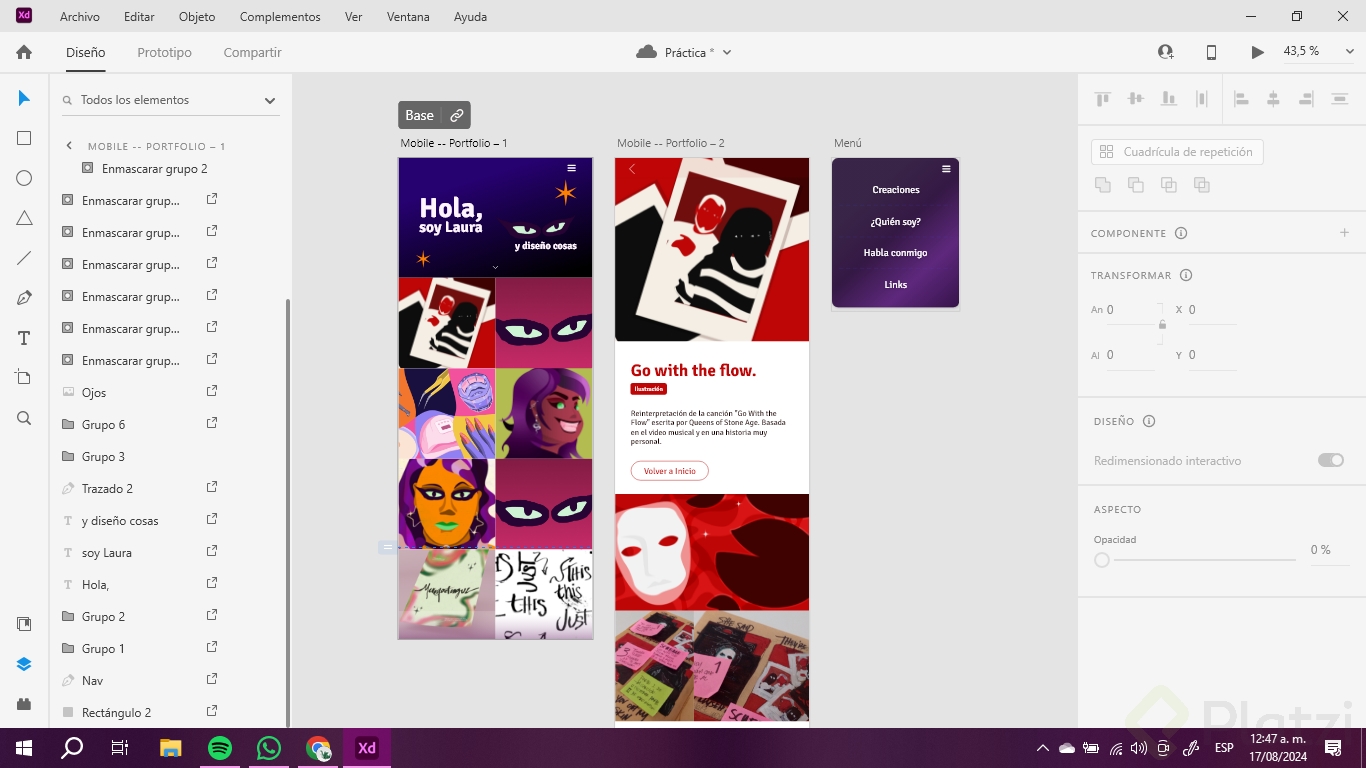Click the width An input field
The width and height of the screenshot is (1366, 768).
(1130, 310)
